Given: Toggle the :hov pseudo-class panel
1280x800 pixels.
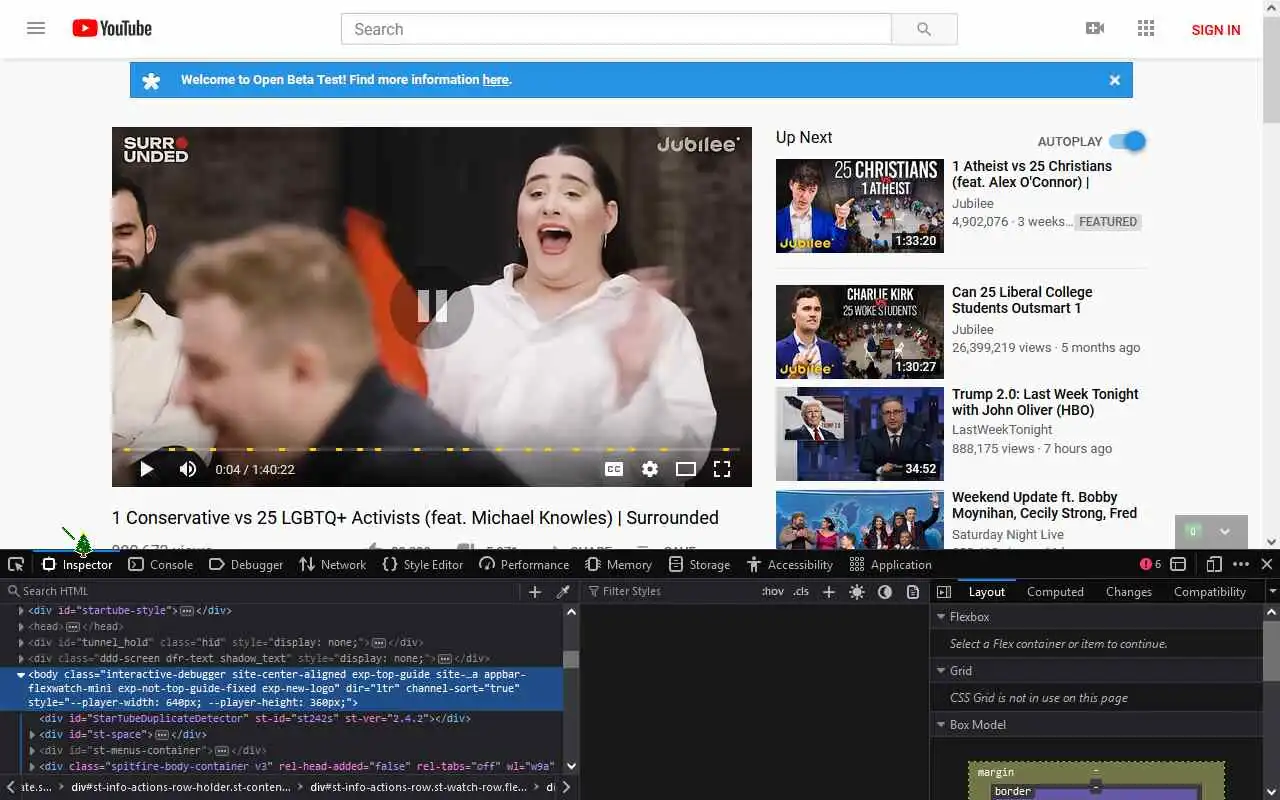Looking at the screenshot, I should pos(773,592).
